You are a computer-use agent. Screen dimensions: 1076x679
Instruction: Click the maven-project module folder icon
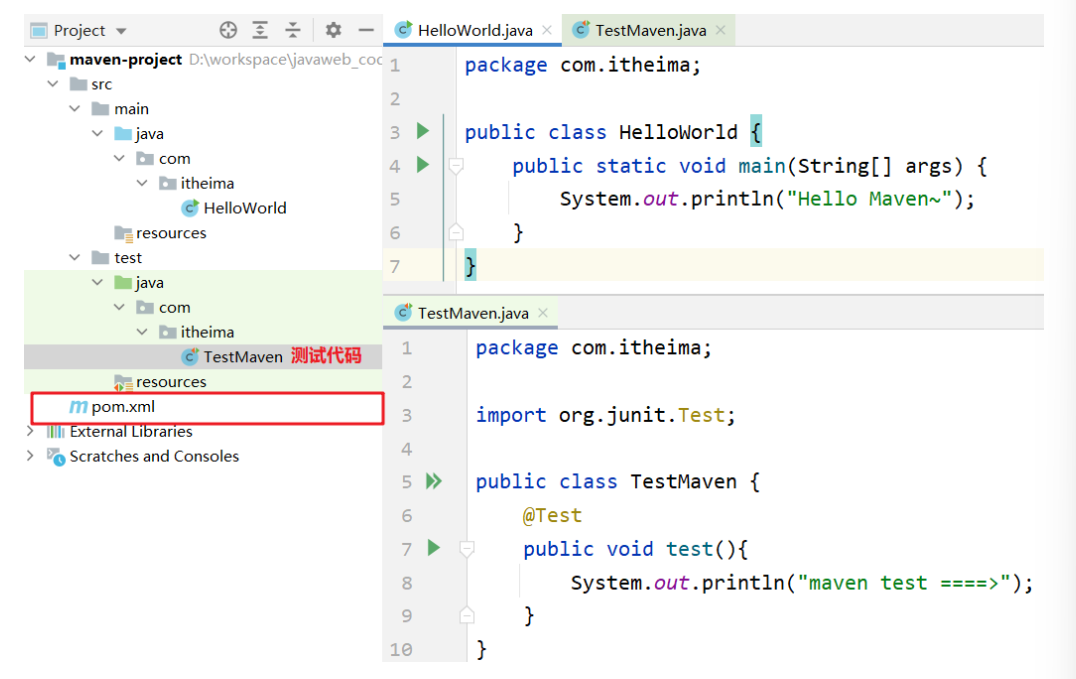tap(56, 60)
